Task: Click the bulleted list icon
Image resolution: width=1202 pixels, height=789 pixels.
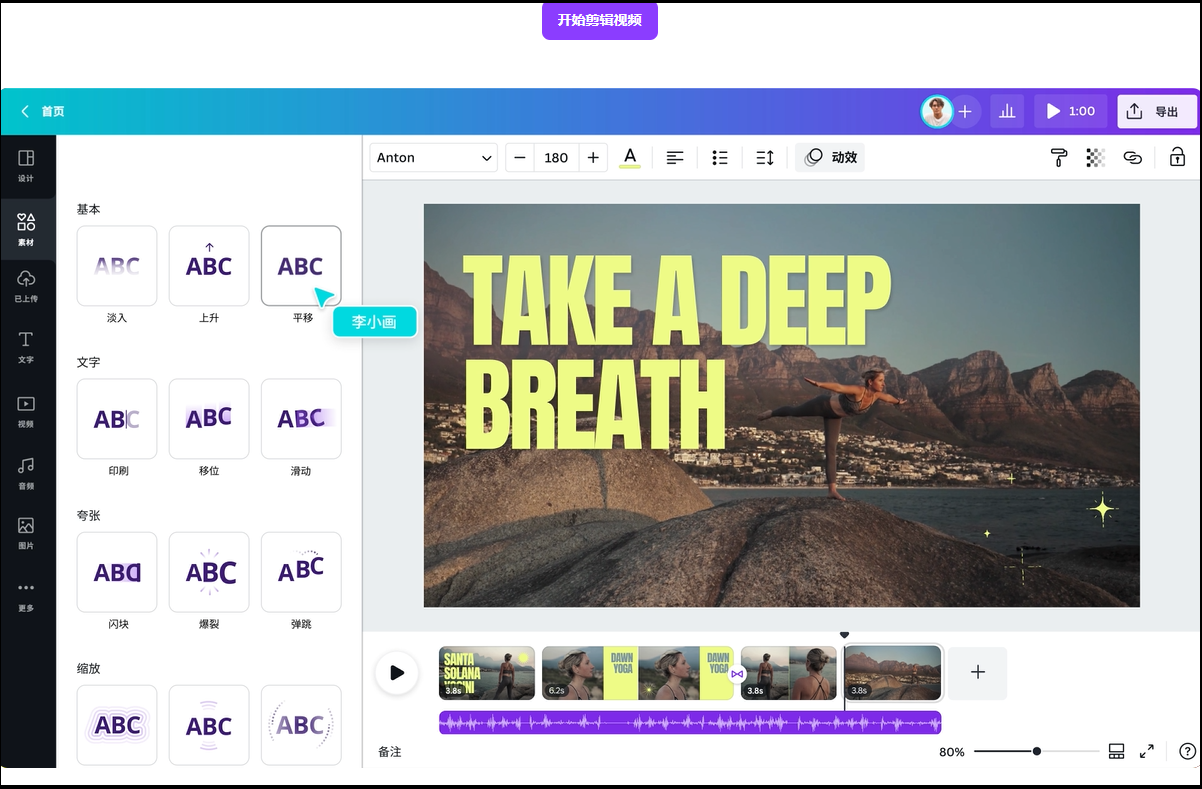Action: pos(720,157)
